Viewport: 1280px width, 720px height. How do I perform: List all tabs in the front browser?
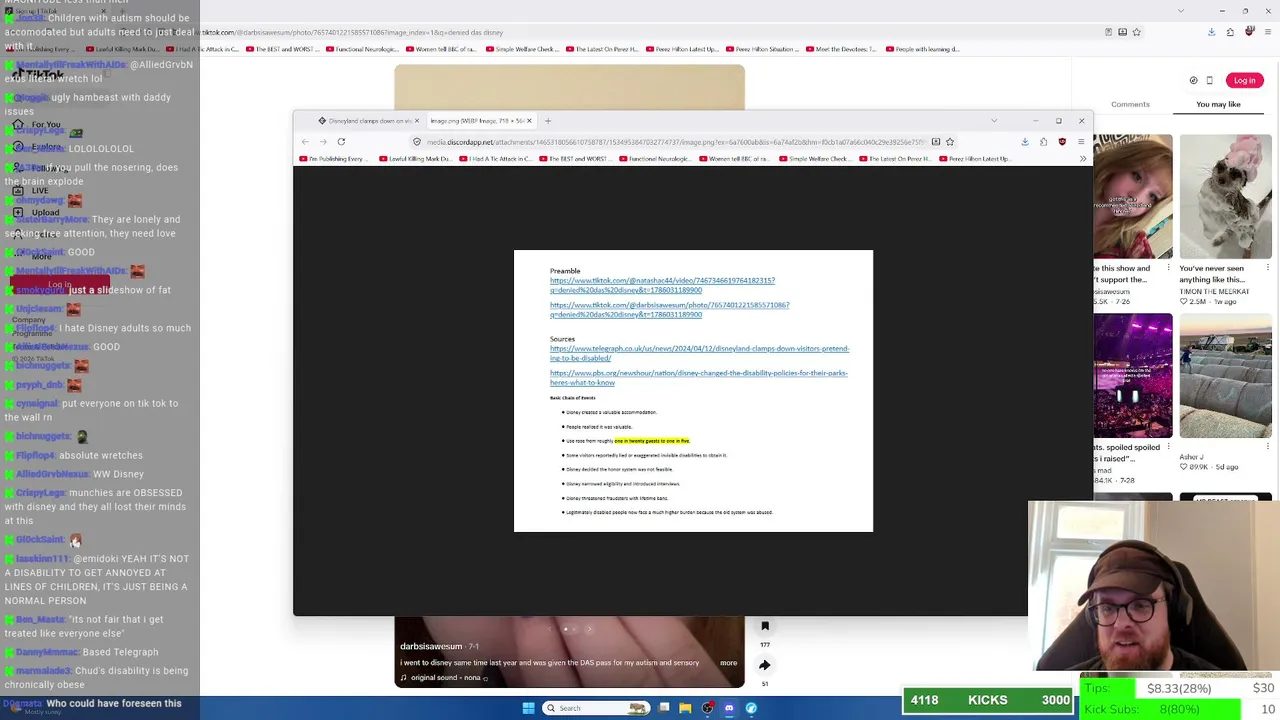pos(994,121)
